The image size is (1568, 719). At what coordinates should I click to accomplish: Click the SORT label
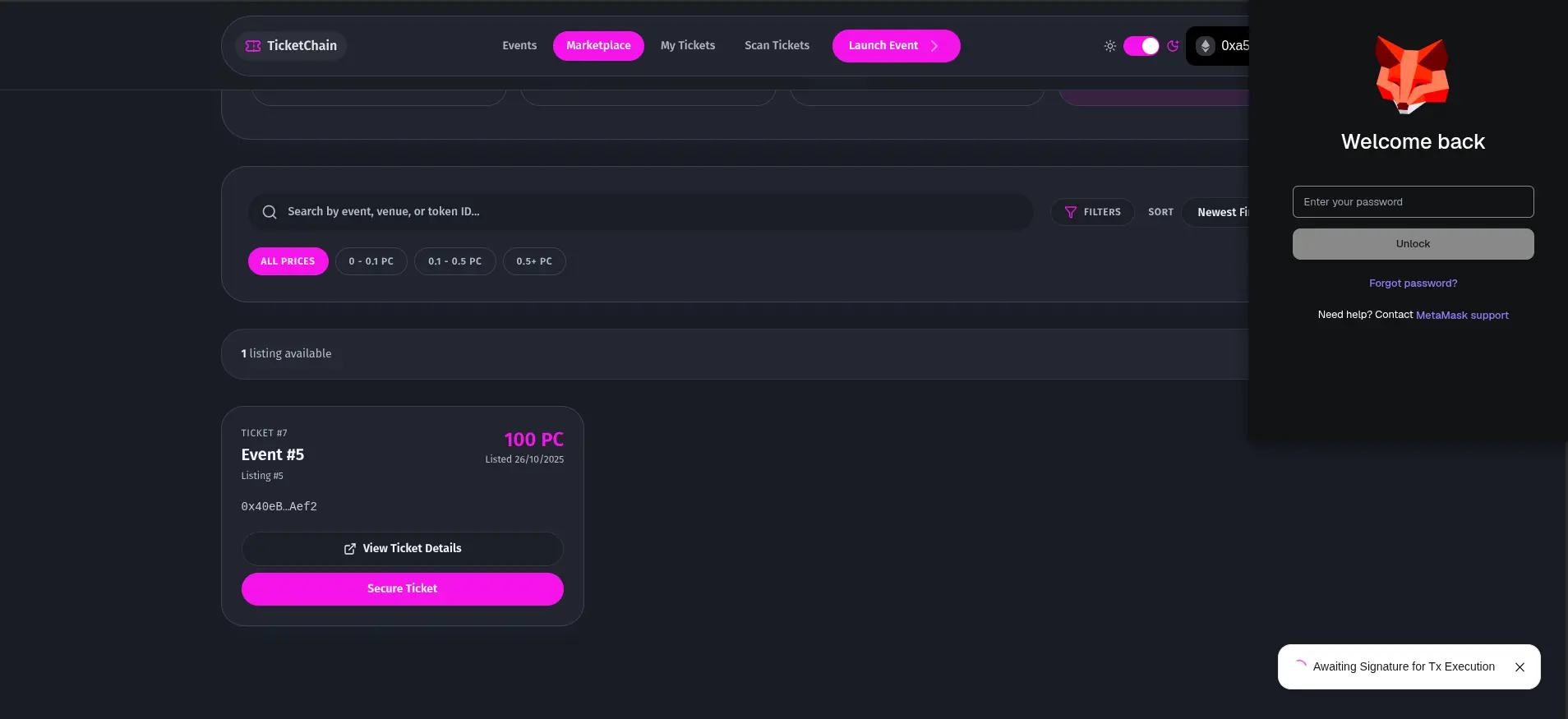click(1160, 212)
